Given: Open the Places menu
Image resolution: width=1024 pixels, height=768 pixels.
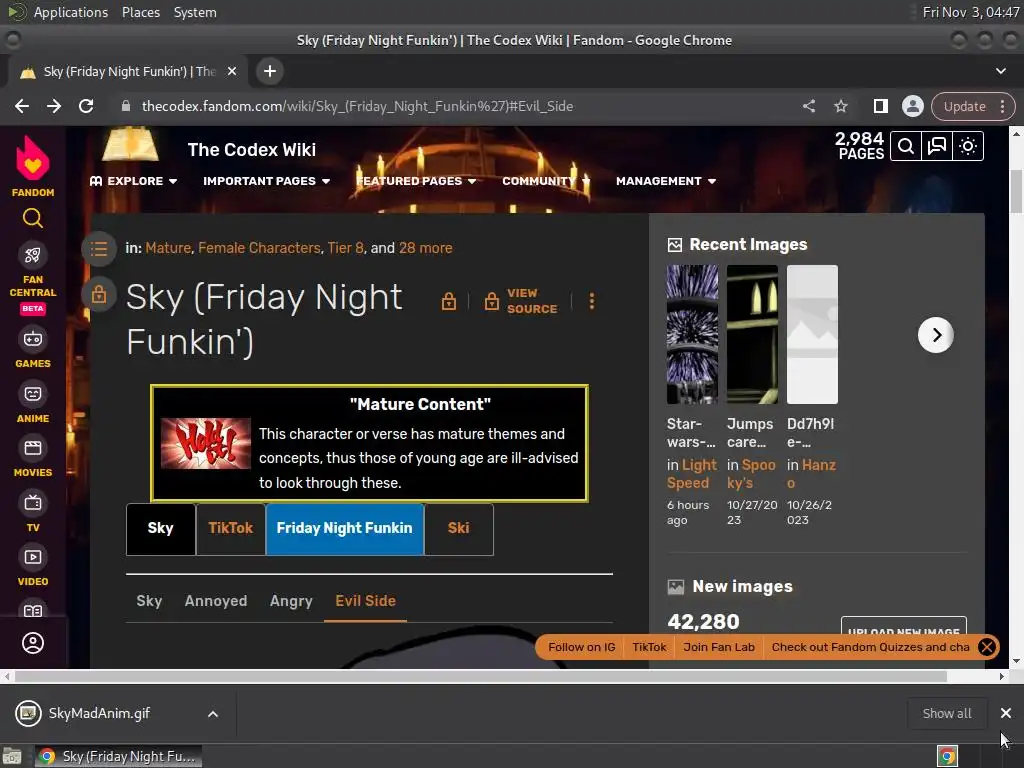Looking at the screenshot, I should 140,12.
